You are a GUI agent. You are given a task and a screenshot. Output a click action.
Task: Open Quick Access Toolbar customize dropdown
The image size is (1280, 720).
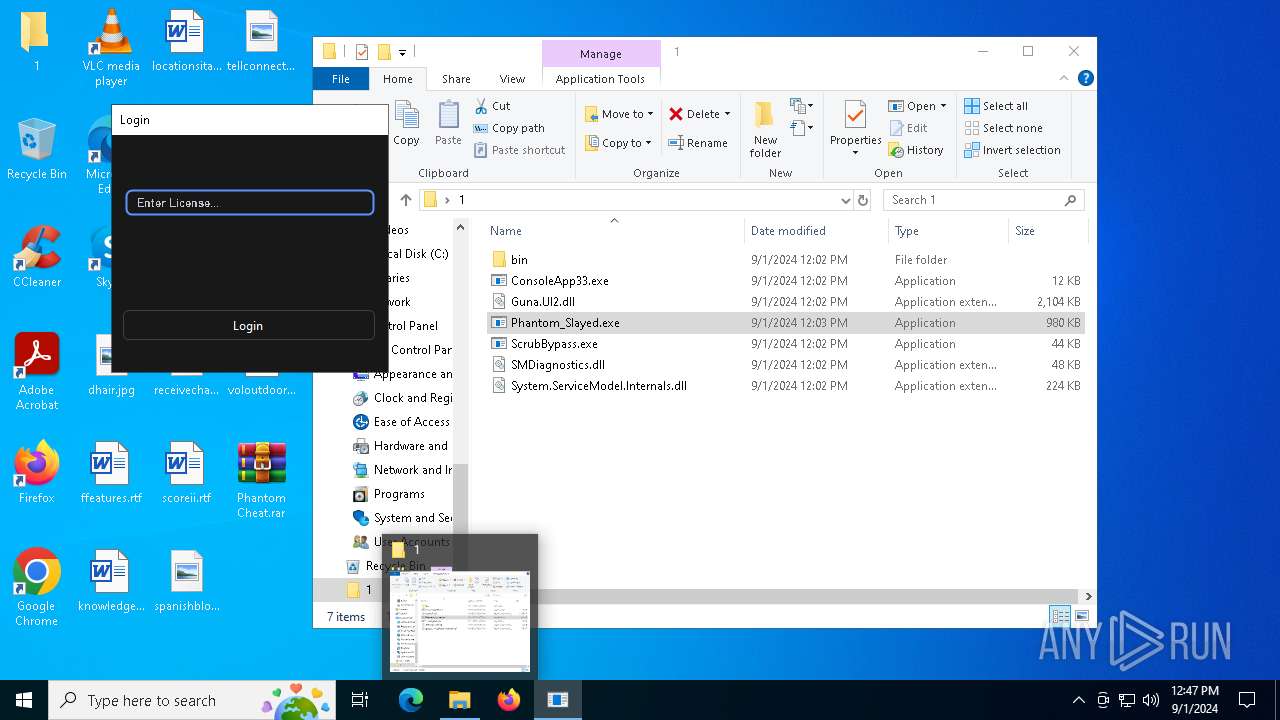click(403, 52)
